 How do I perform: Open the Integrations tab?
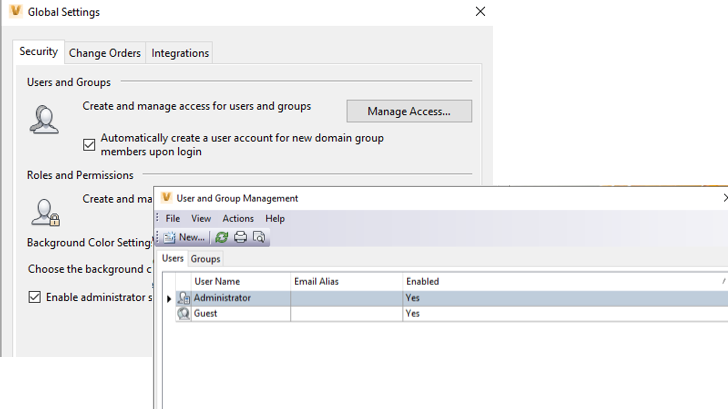pos(180,53)
